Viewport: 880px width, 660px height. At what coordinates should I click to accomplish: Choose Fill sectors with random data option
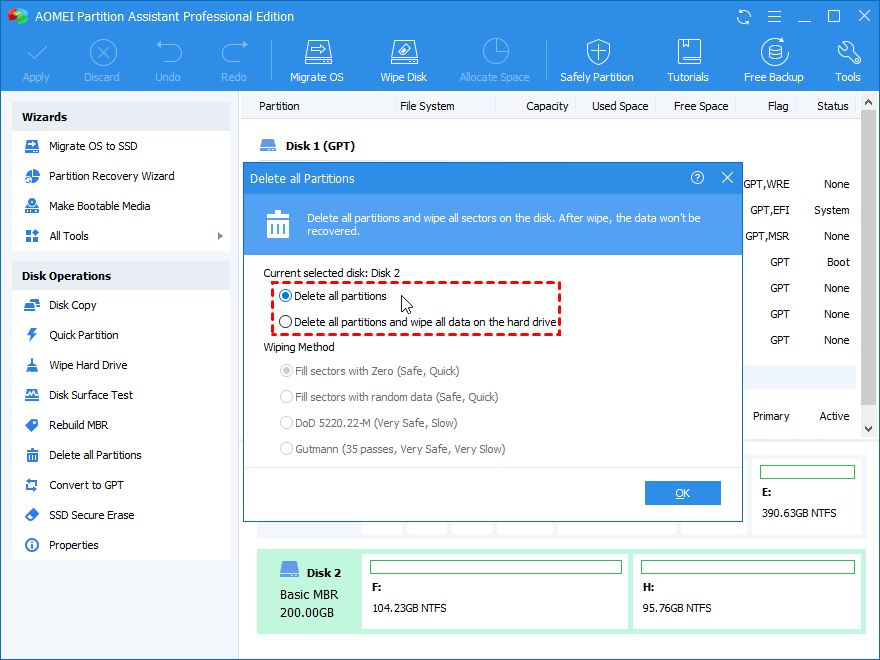pos(286,397)
